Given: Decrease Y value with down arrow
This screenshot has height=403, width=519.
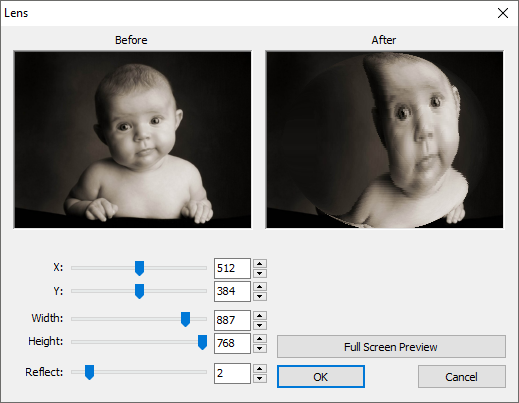Looking at the screenshot, I should [260, 296].
